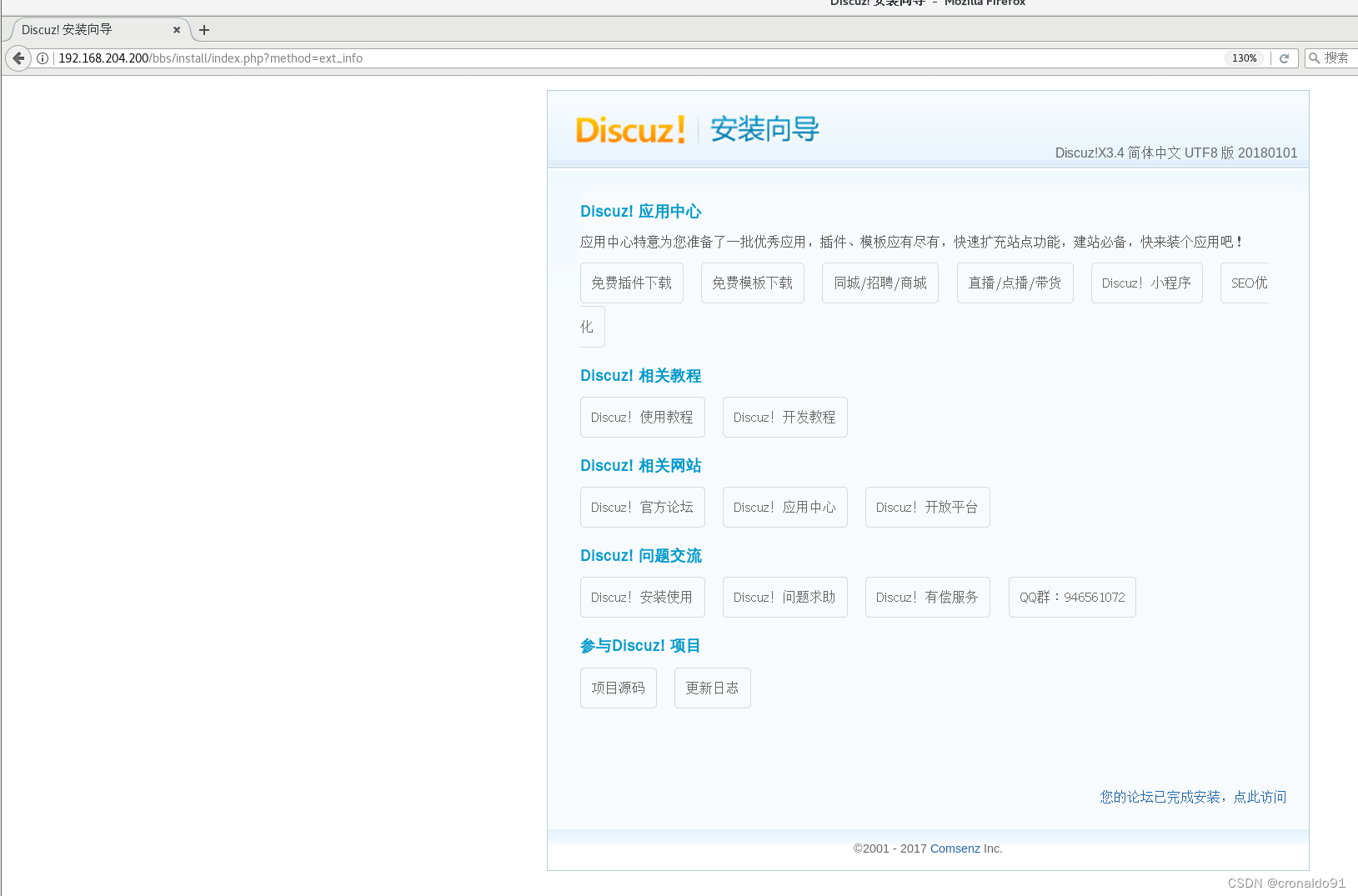Click the Discuz! 相关网站 heading
The height and width of the screenshot is (896, 1358).
click(x=641, y=466)
